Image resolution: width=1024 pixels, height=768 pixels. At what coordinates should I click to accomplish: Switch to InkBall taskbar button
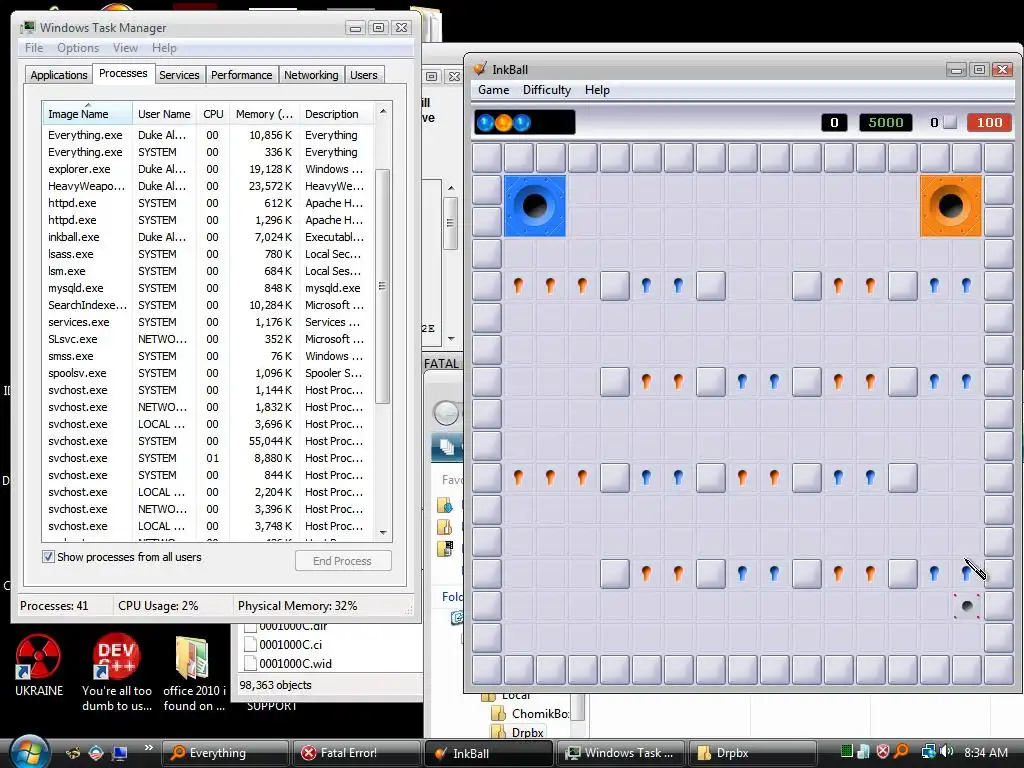pyautogui.click(x=487, y=753)
